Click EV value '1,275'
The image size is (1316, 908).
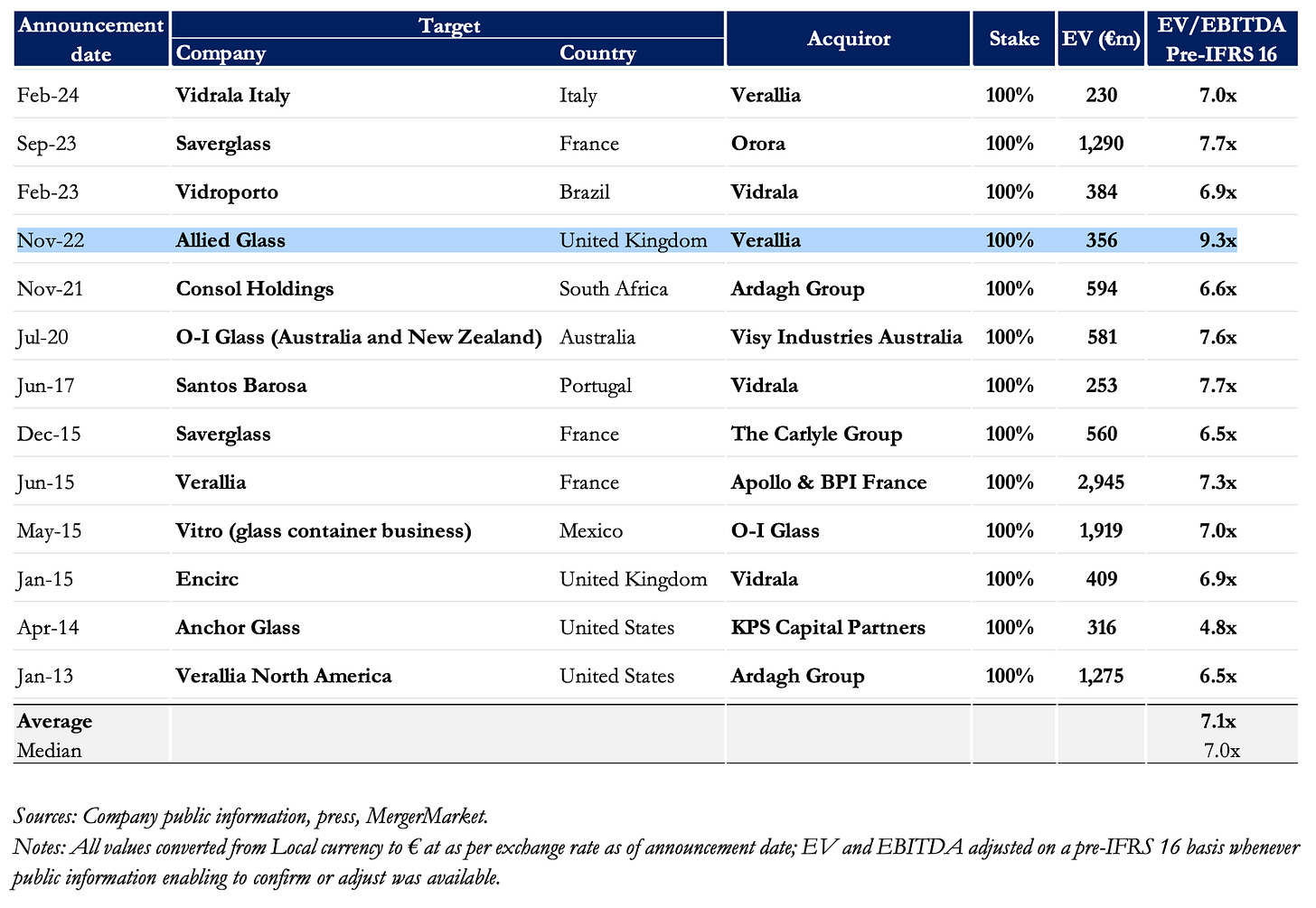tap(1101, 677)
